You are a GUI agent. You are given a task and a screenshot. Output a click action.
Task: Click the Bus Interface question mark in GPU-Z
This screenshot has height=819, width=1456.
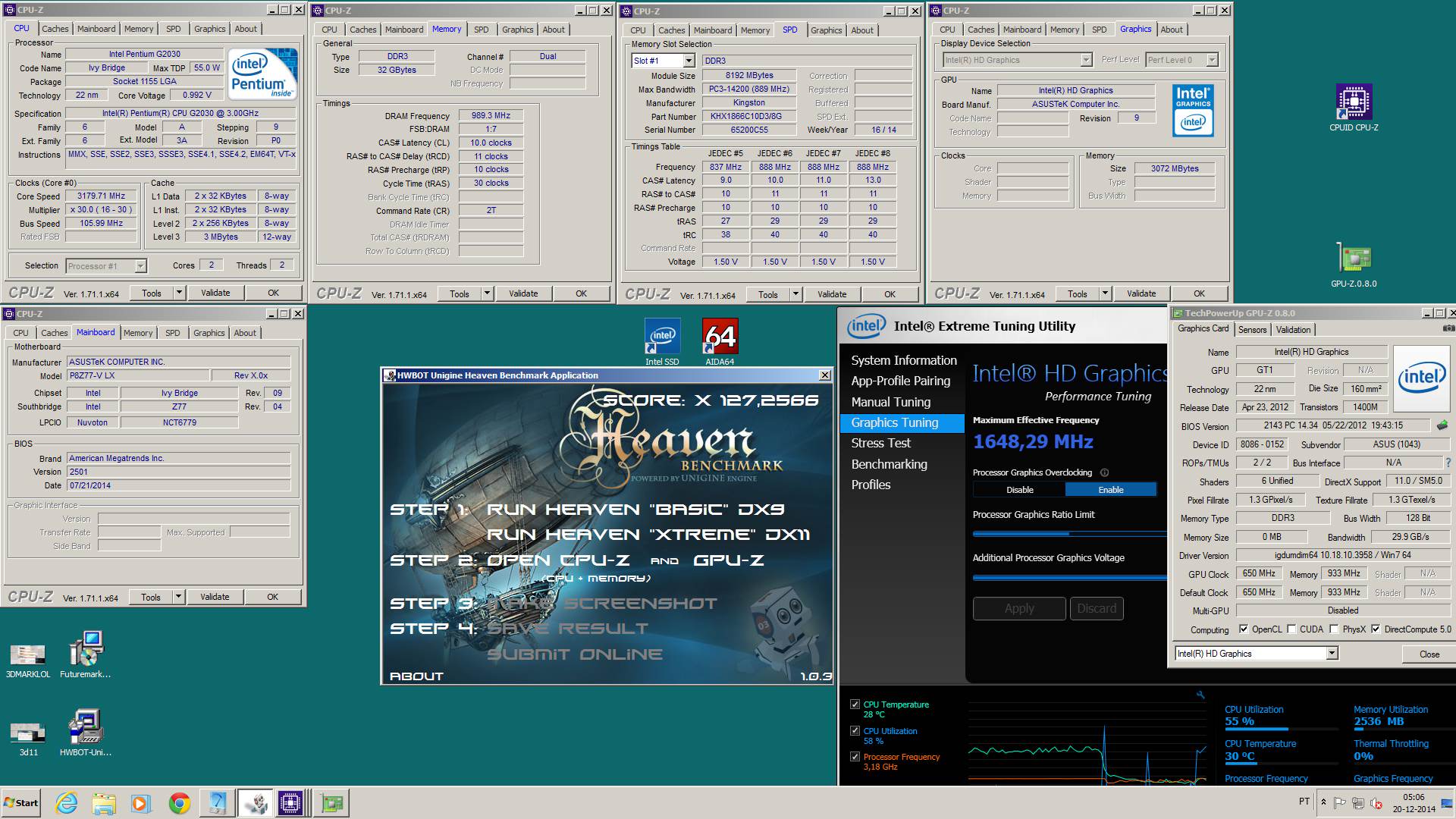coord(1448,463)
